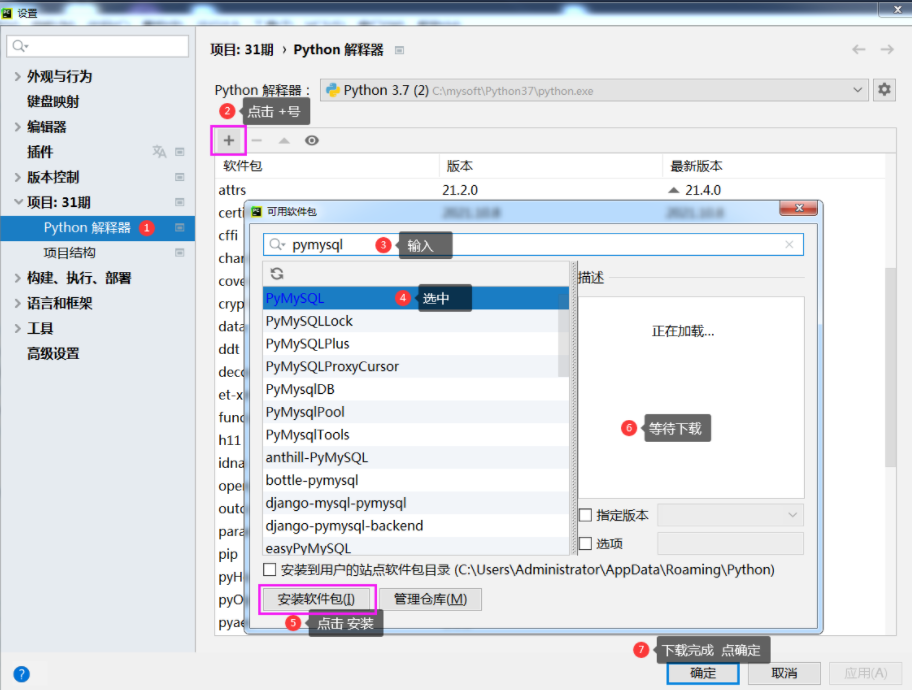Select 键盘映射 in the settings tree
The width and height of the screenshot is (912, 690).
[53, 101]
